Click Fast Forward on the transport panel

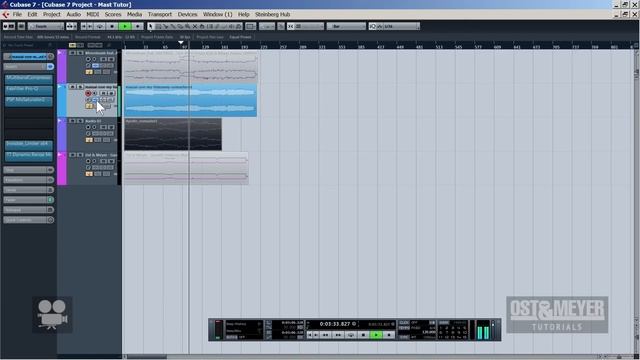pos(338,335)
